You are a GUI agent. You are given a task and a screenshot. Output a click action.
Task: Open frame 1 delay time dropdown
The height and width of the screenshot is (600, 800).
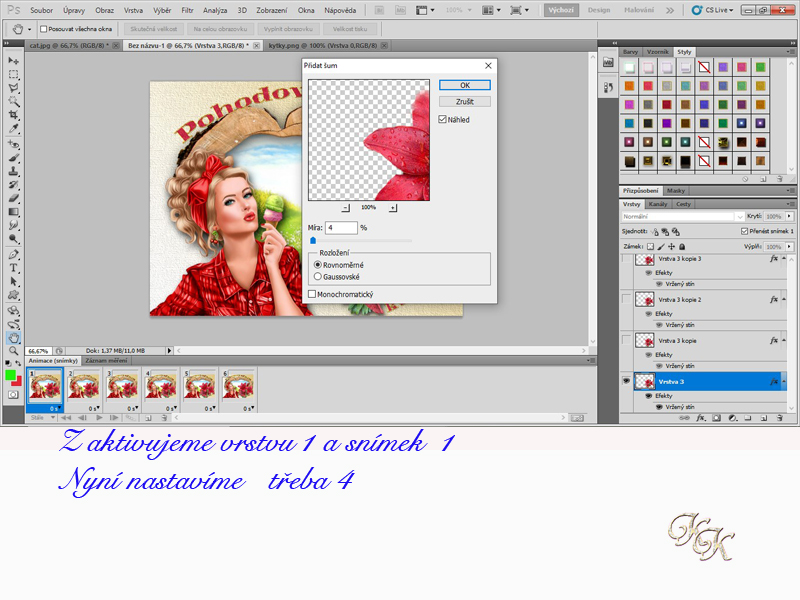56,408
